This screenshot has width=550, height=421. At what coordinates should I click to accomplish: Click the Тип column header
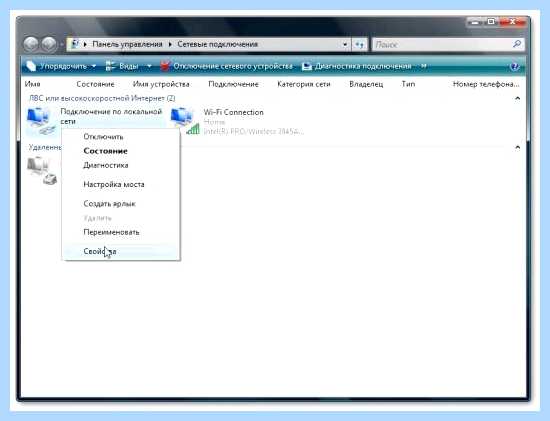tap(408, 84)
